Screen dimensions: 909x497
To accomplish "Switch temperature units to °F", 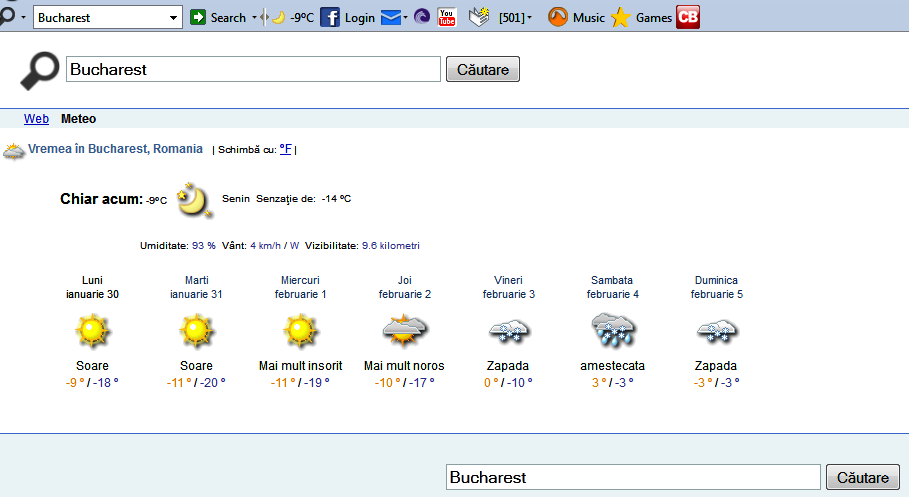I will pyautogui.click(x=285, y=149).
